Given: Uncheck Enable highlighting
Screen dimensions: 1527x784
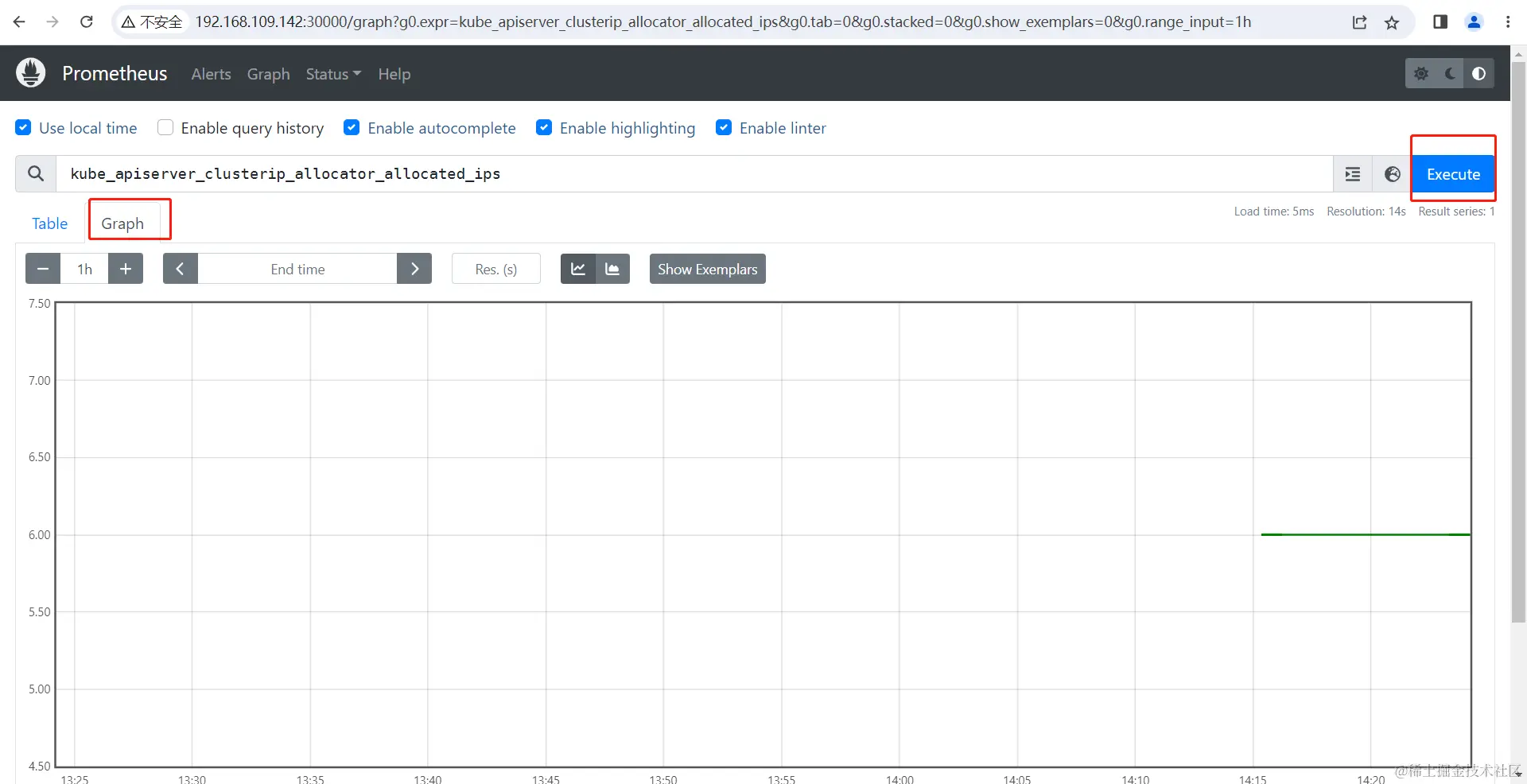Looking at the screenshot, I should click(x=544, y=127).
